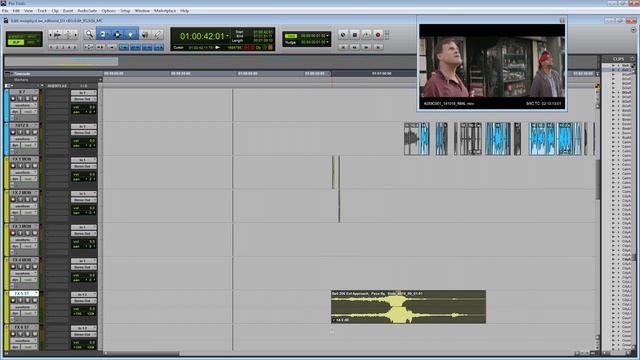
Task: Solo the FX 4 MON track
Action: pos(27,267)
